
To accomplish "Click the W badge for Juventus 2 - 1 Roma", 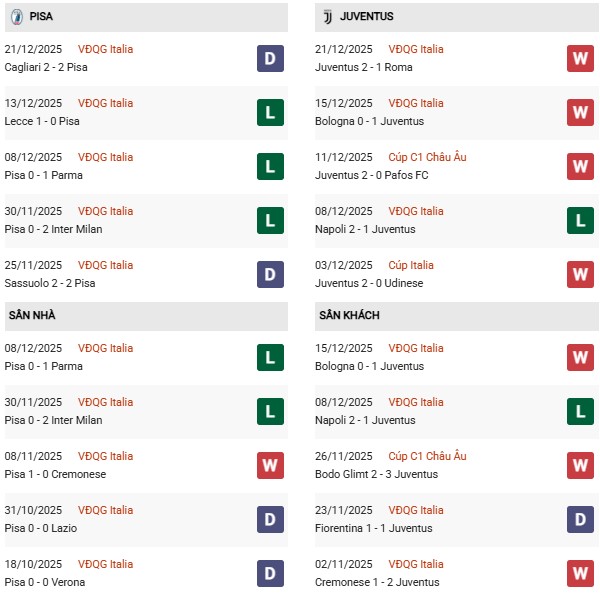I will click(581, 59).
